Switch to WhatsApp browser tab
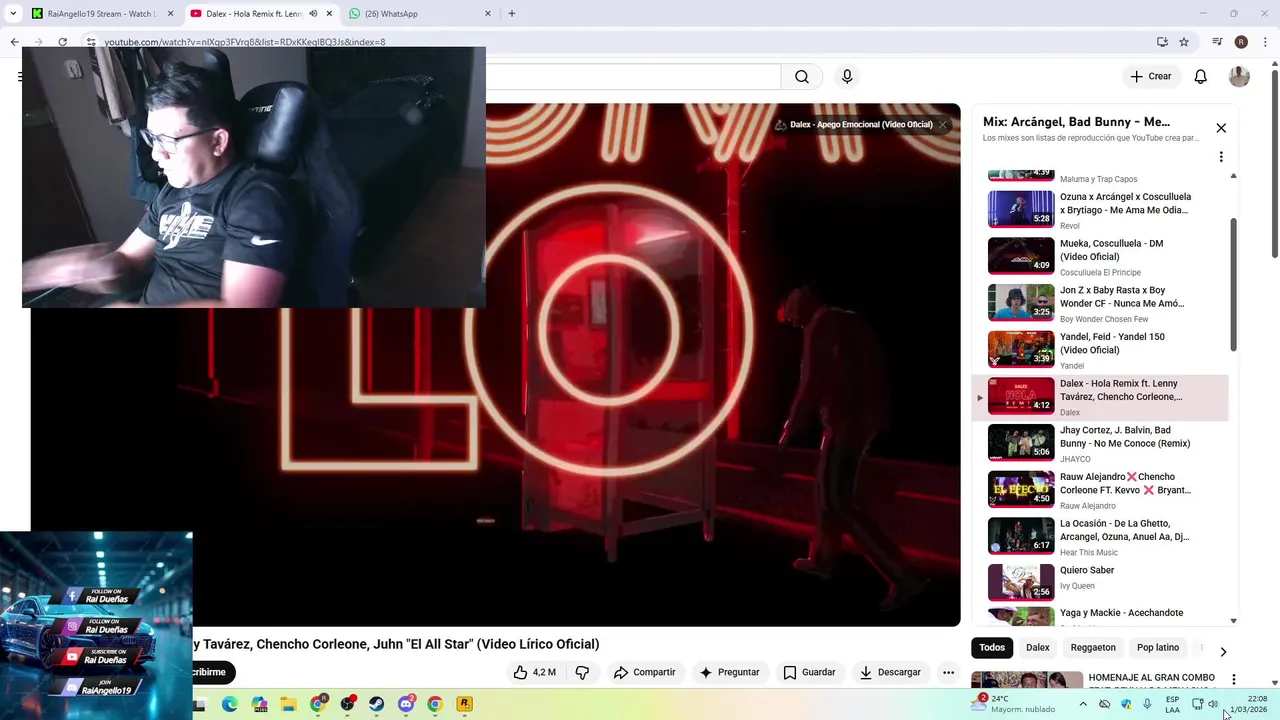This screenshot has width=1280, height=720. tap(420, 14)
